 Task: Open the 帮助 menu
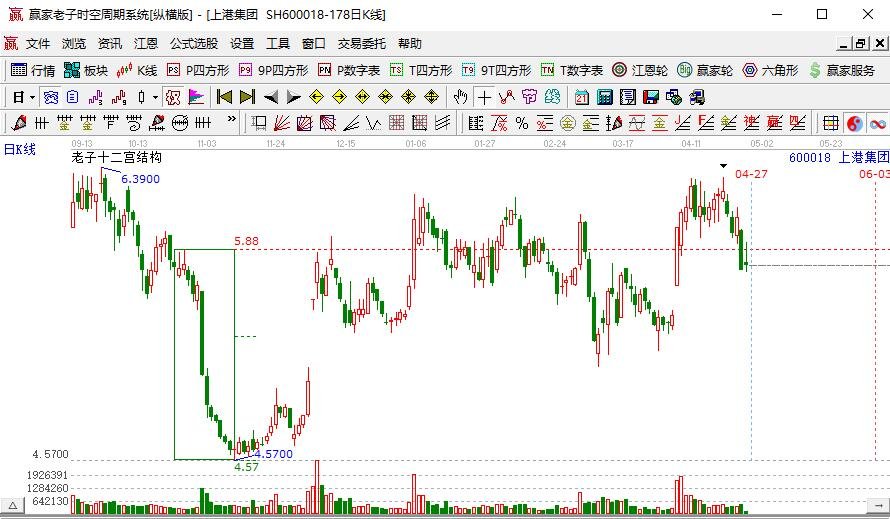[x=410, y=44]
